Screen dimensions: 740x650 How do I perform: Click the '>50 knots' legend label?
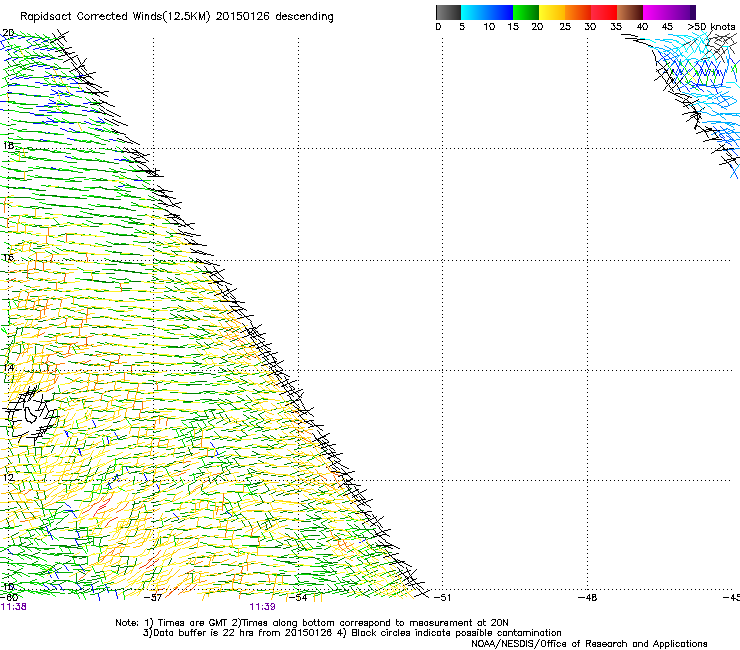711,27
